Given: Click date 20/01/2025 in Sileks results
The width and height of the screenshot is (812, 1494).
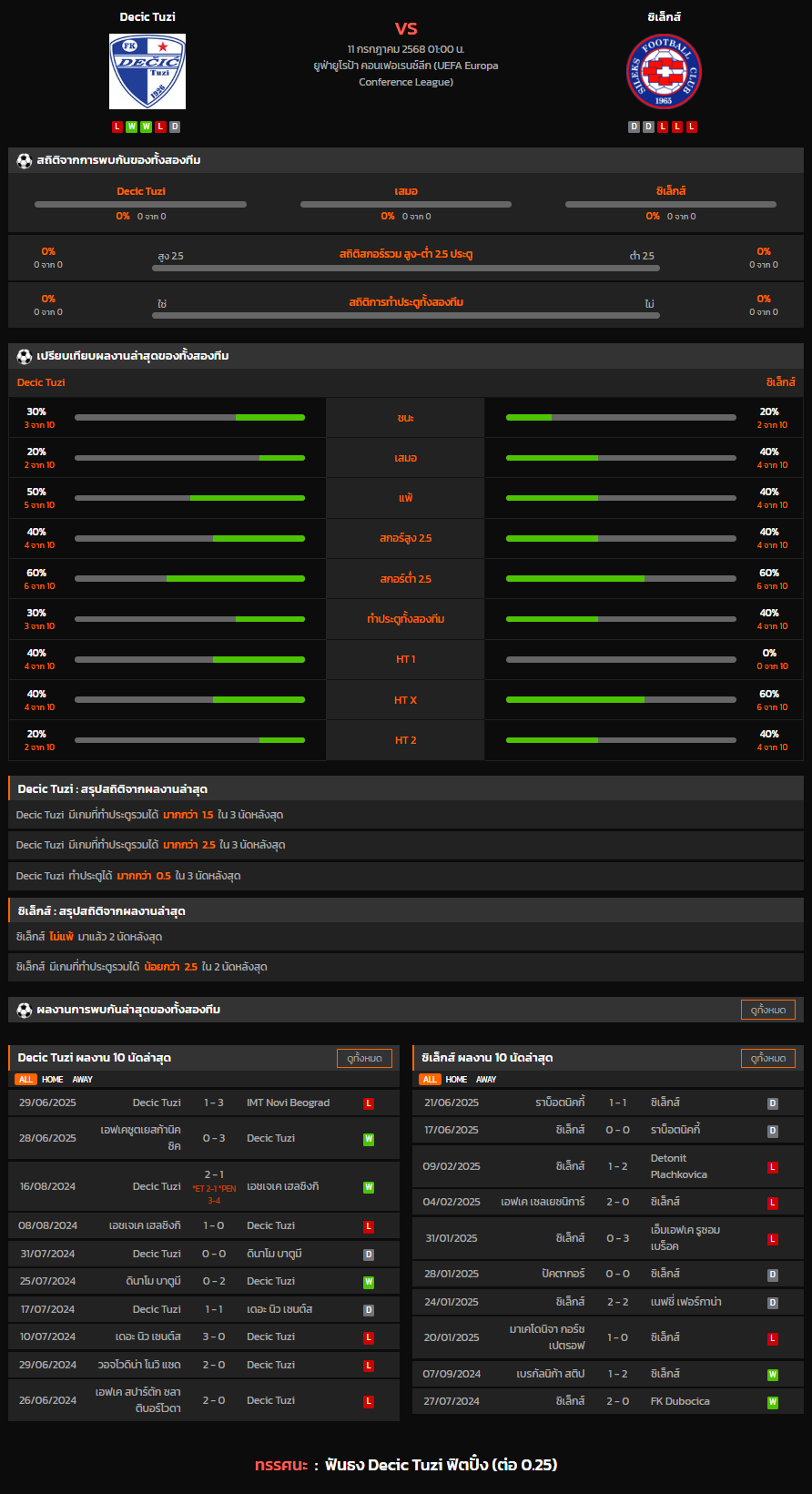Looking at the screenshot, I should pos(452,1338).
